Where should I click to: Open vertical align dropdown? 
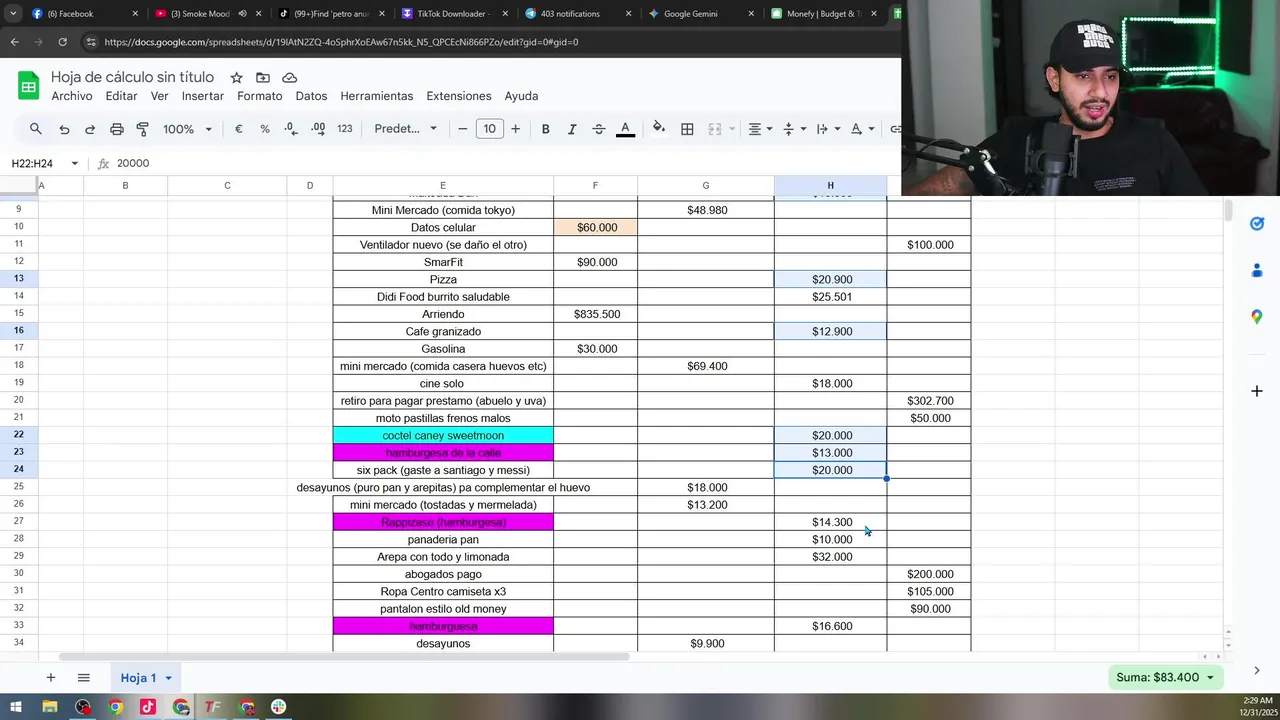click(x=794, y=129)
